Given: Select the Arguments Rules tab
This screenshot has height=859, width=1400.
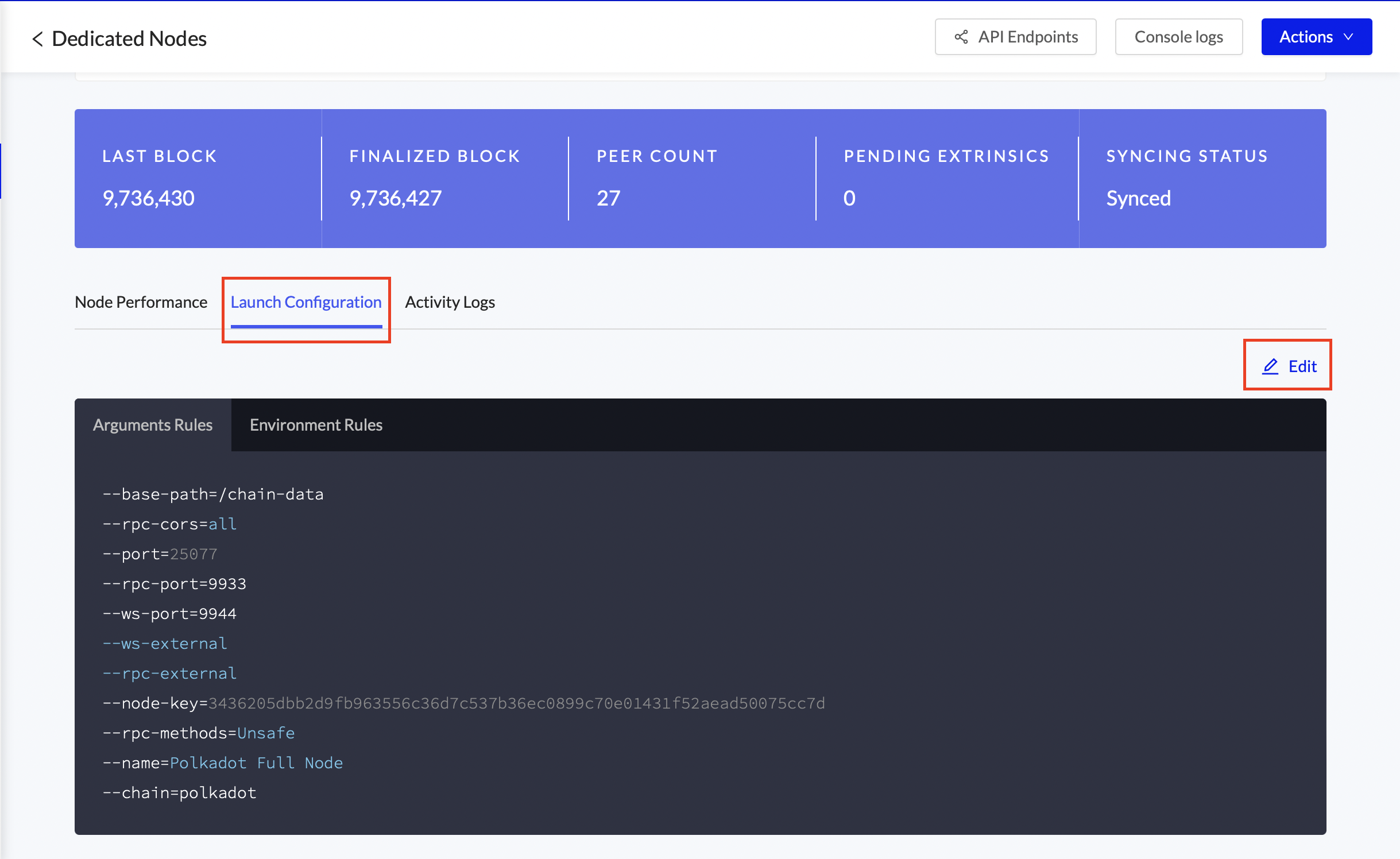Looking at the screenshot, I should click(x=153, y=425).
